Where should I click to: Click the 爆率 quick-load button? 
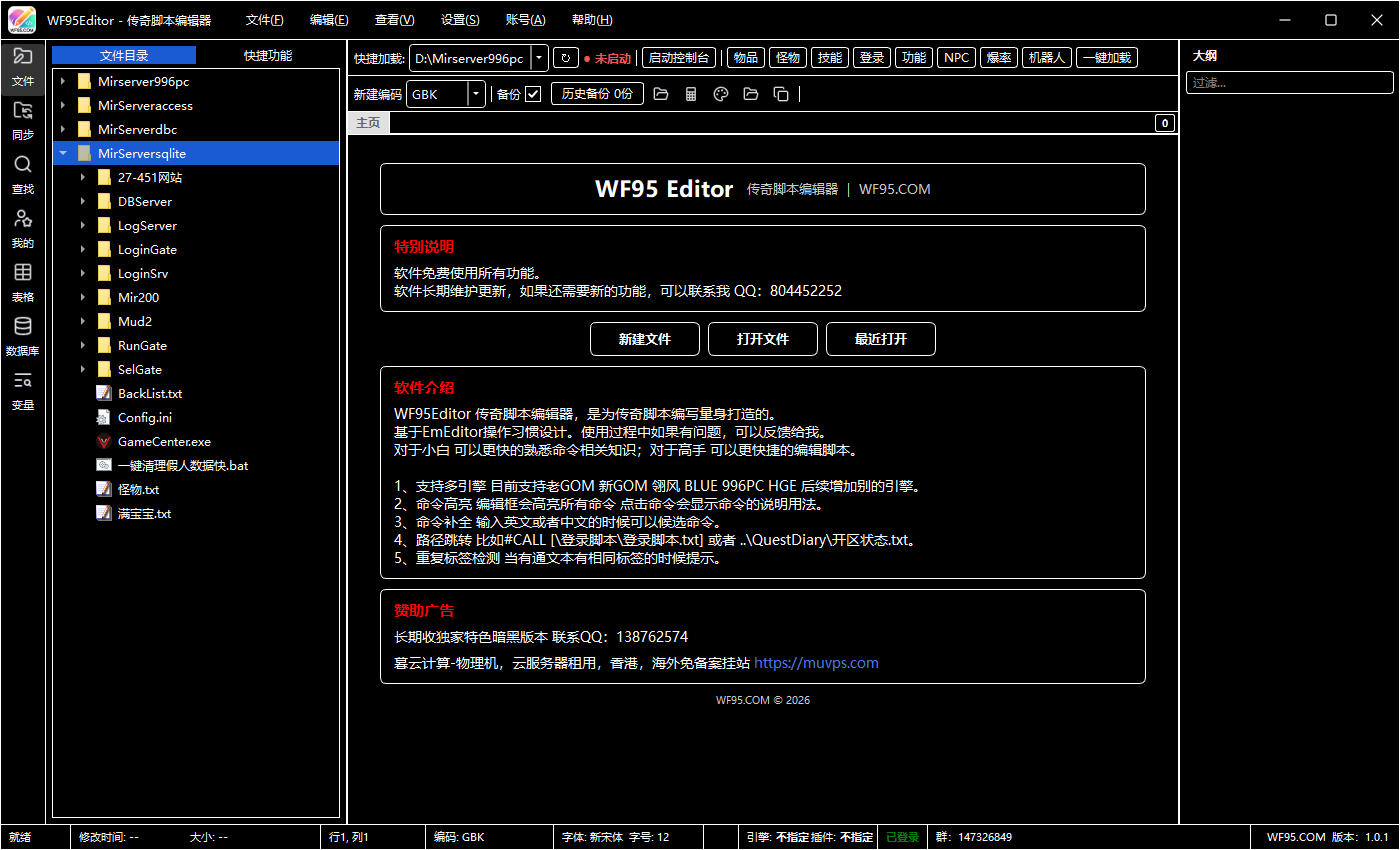click(999, 58)
